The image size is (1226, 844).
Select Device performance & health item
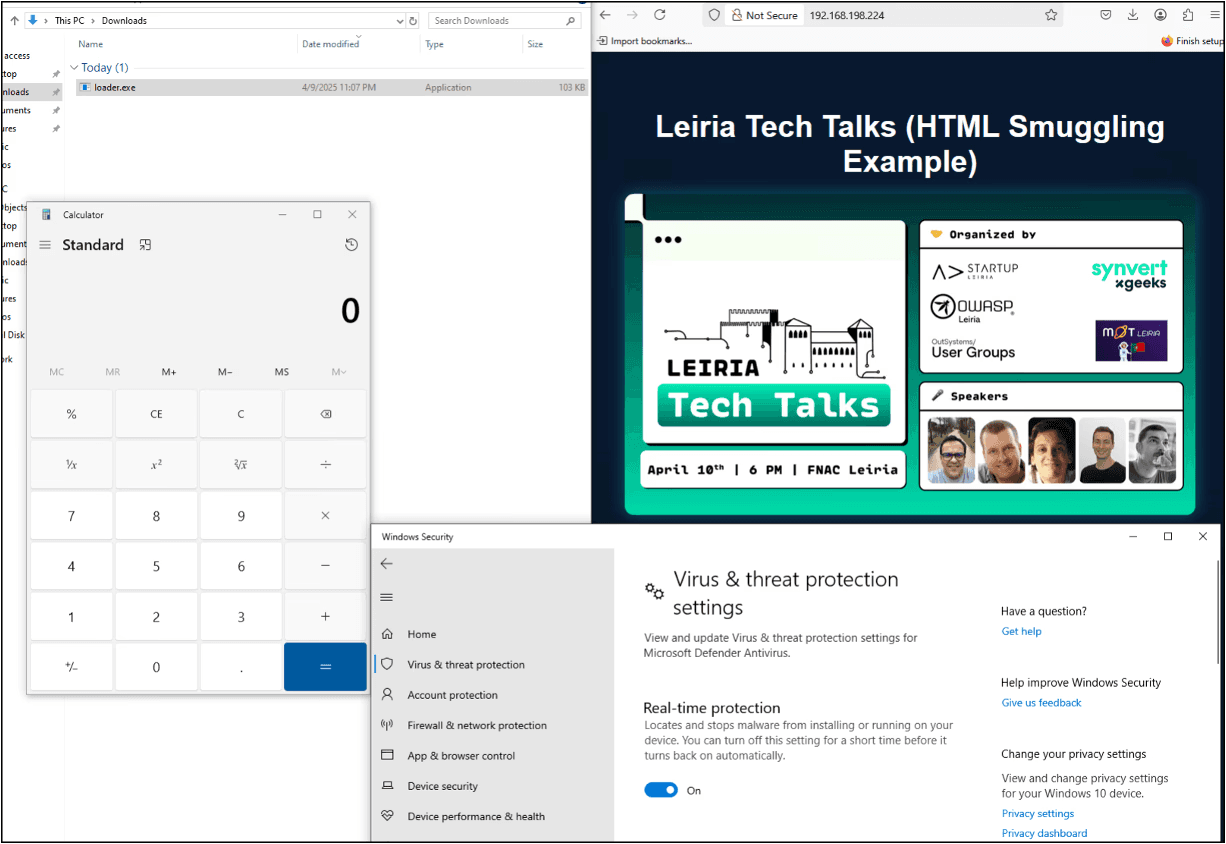click(x=493, y=816)
